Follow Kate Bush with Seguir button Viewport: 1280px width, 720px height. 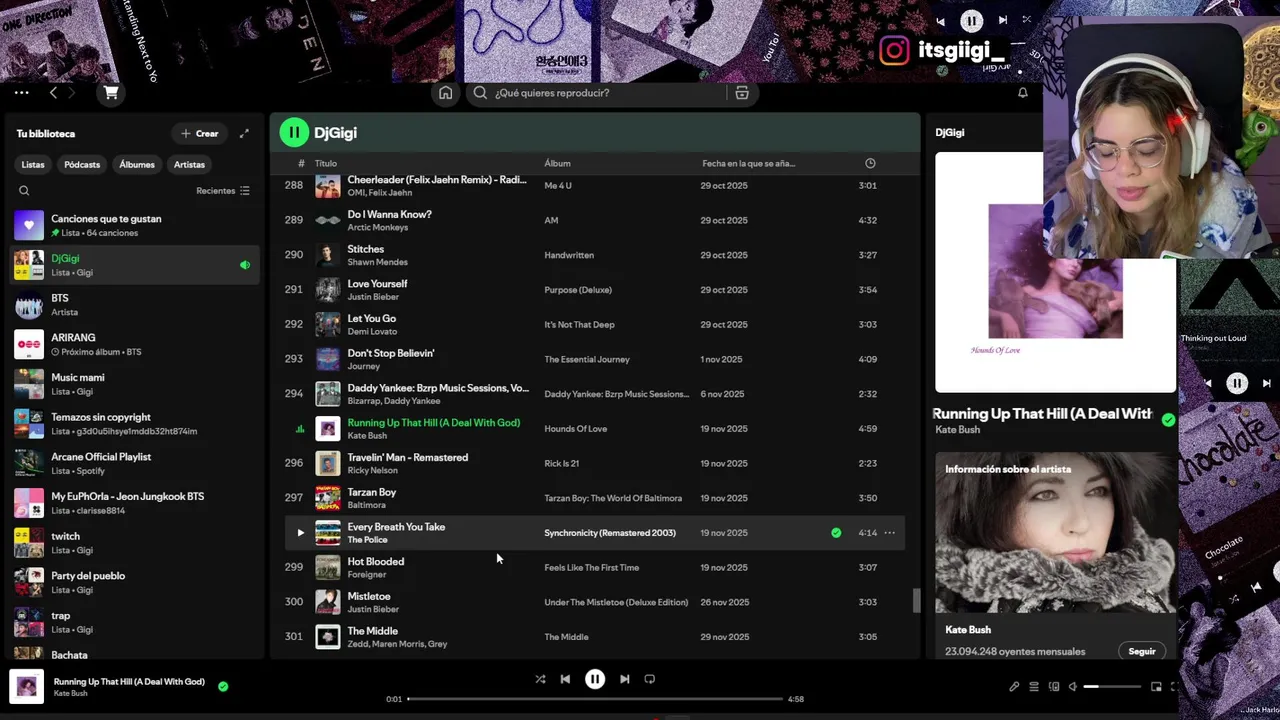(1142, 651)
